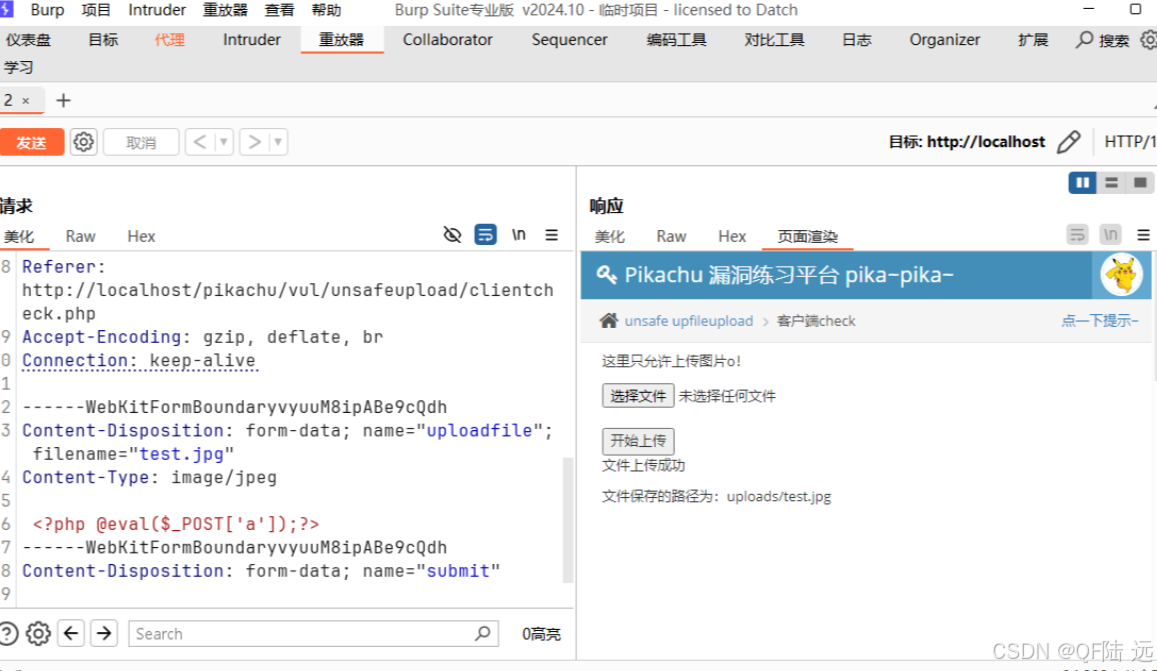Jump to previous search match arrow
This screenshot has width=1157, height=671.
(71, 633)
